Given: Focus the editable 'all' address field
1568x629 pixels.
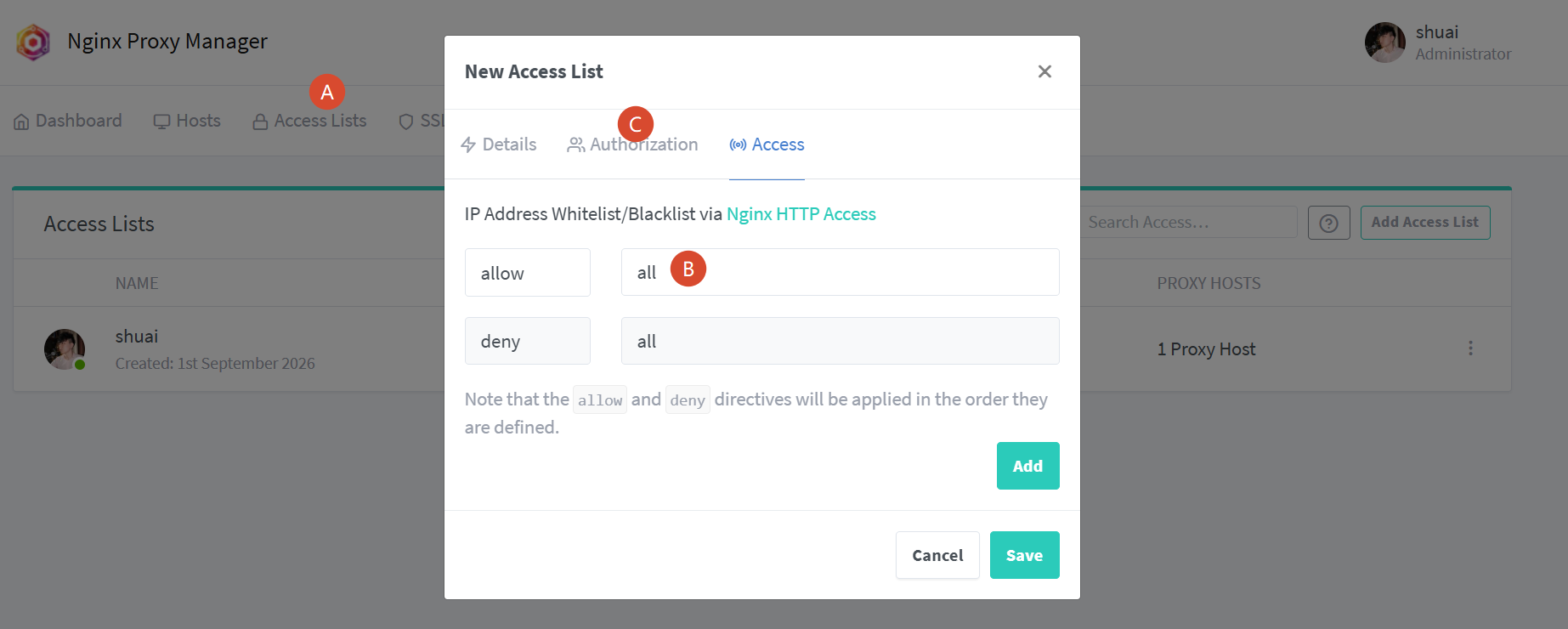Looking at the screenshot, I should click(x=841, y=272).
